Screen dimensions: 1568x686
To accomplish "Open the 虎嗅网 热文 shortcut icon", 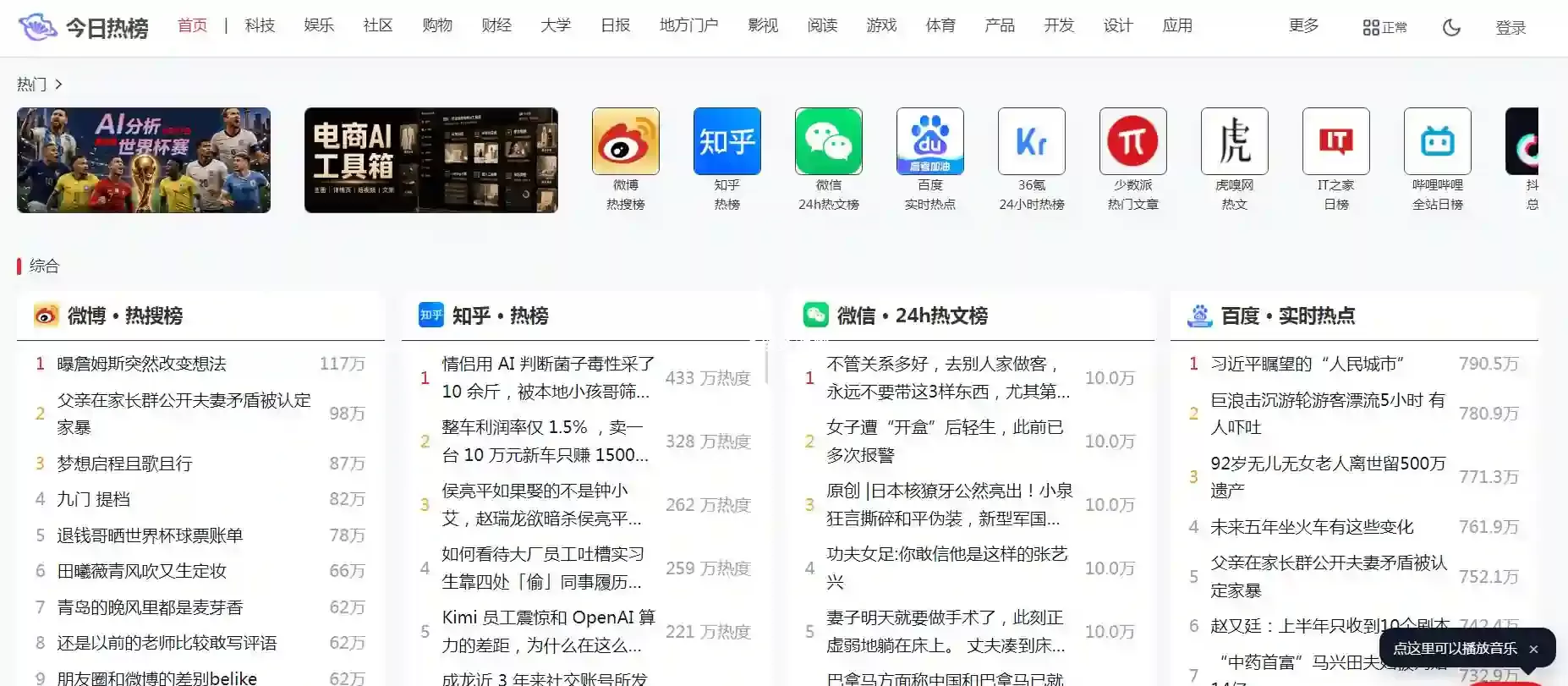I will [1235, 141].
